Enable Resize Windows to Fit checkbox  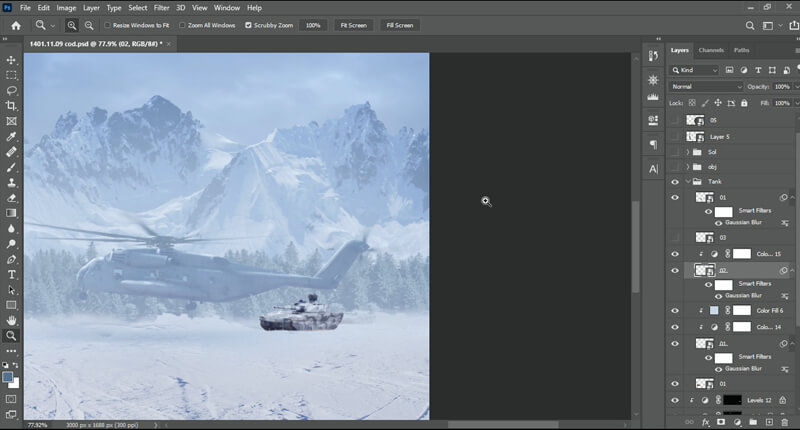coord(107,26)
